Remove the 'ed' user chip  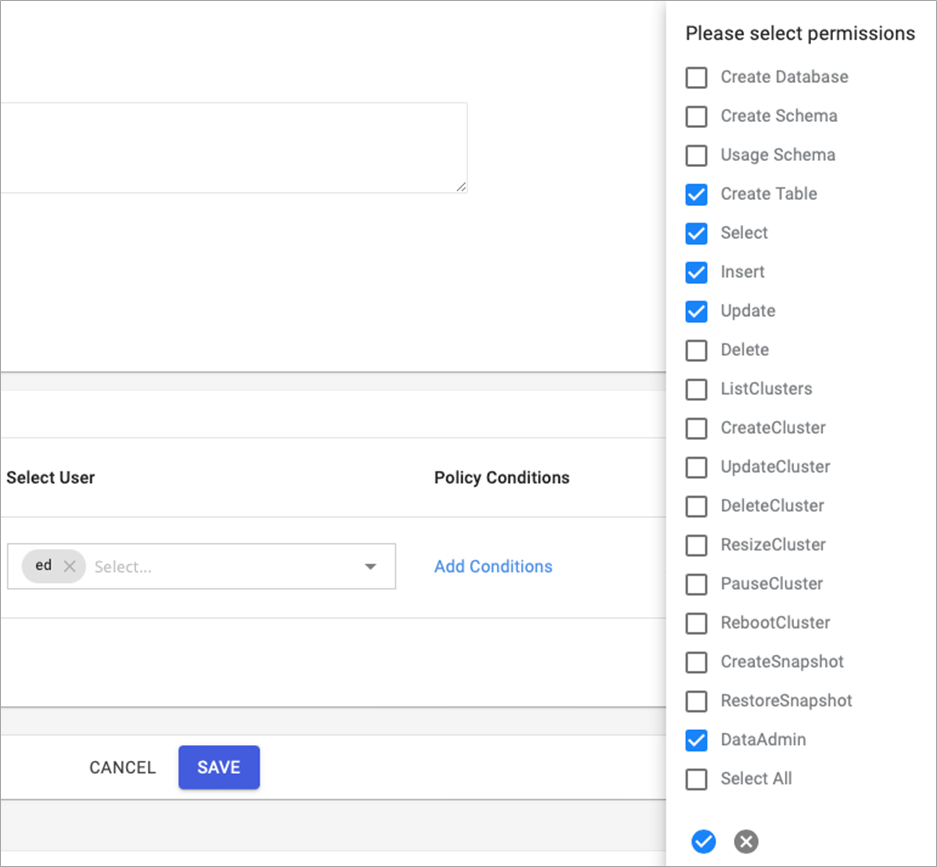click(x=69, y=566)
